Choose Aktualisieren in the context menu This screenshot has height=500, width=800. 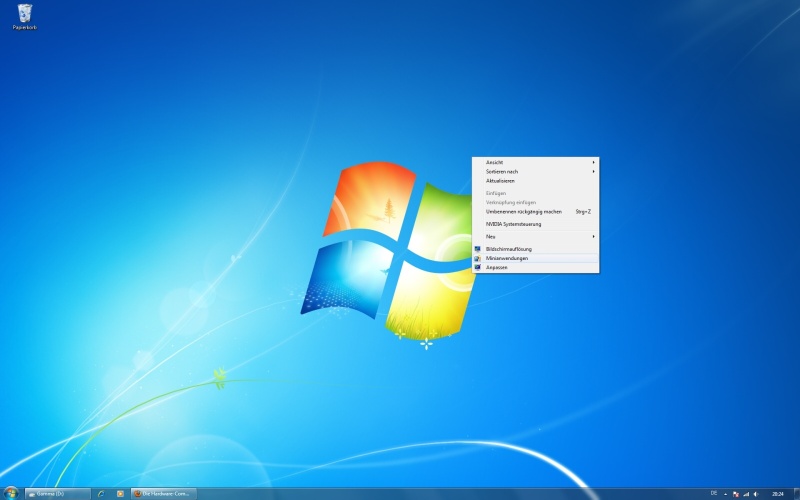pyautogui.click(x=535, y=181)
